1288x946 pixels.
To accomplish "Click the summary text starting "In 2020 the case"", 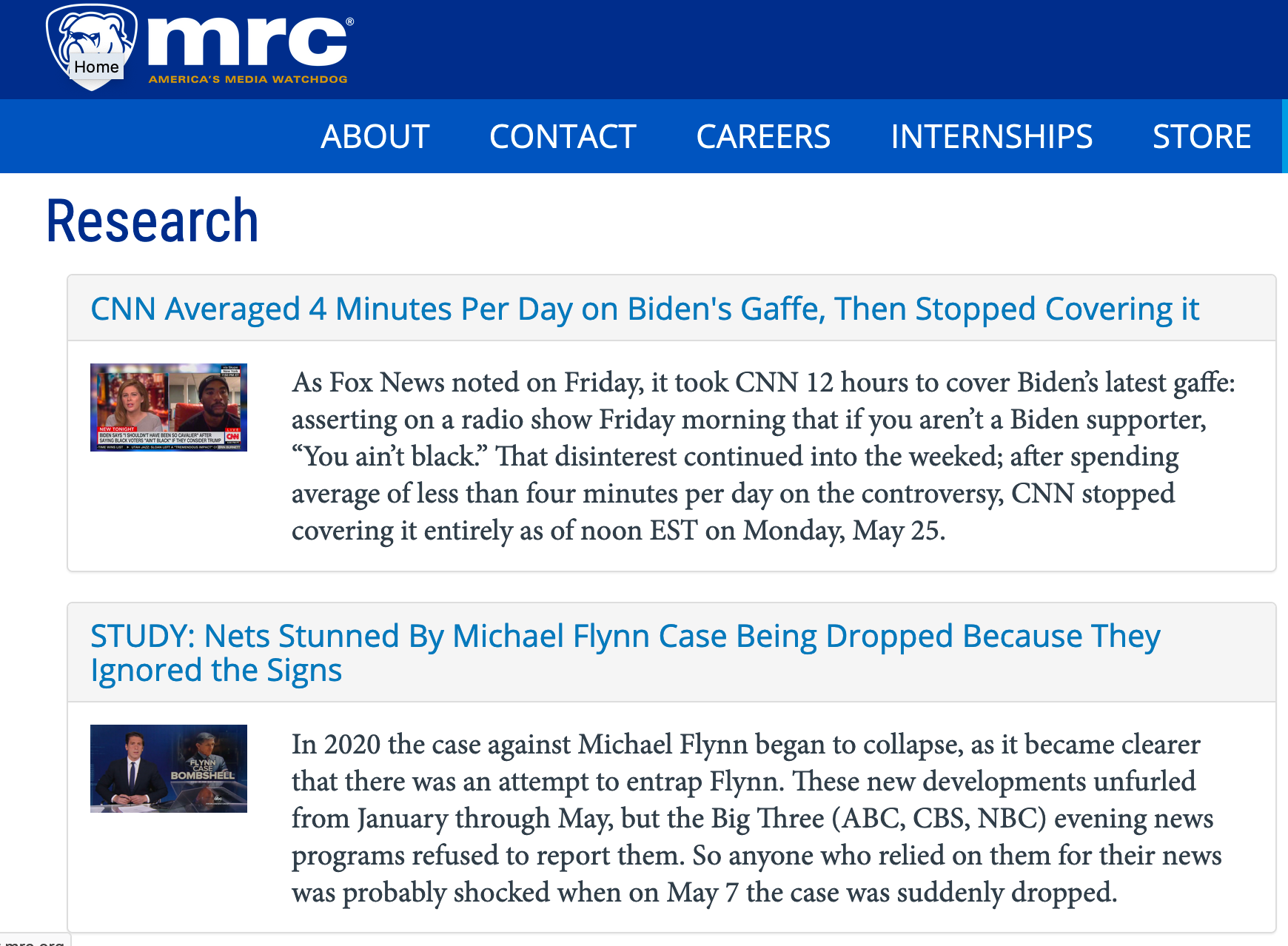I will (757, 818).
